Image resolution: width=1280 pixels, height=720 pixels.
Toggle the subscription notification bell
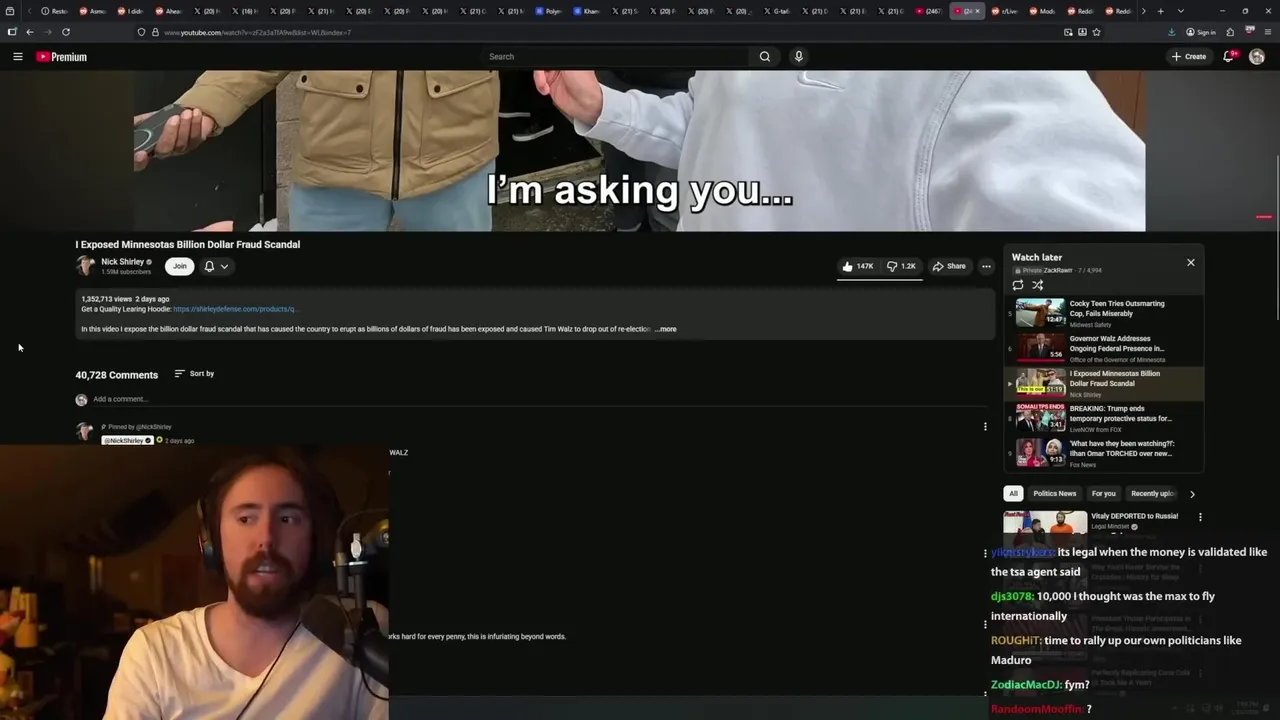click(x=209, y=266)
